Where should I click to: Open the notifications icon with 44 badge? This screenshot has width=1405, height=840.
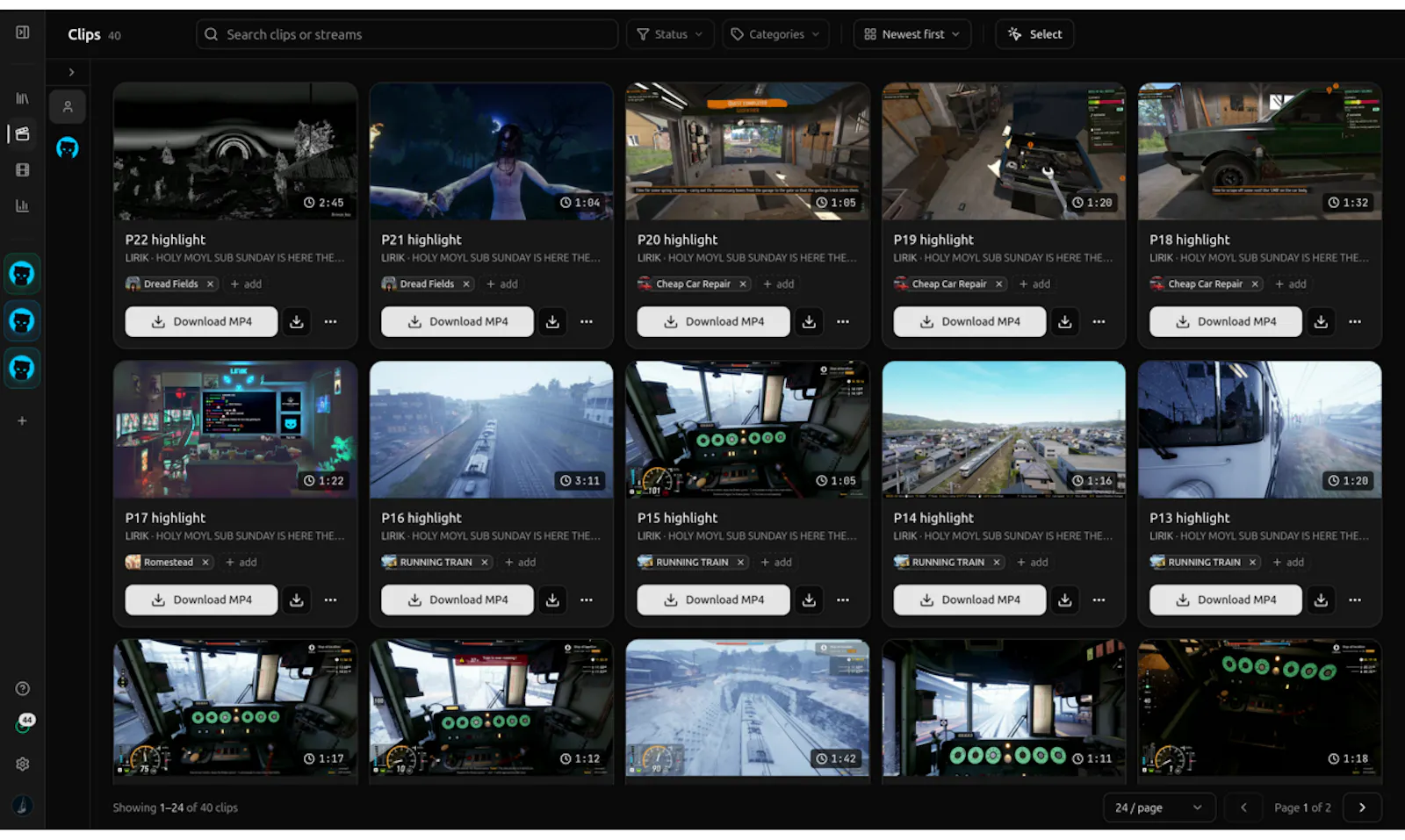tap(23, 724)
